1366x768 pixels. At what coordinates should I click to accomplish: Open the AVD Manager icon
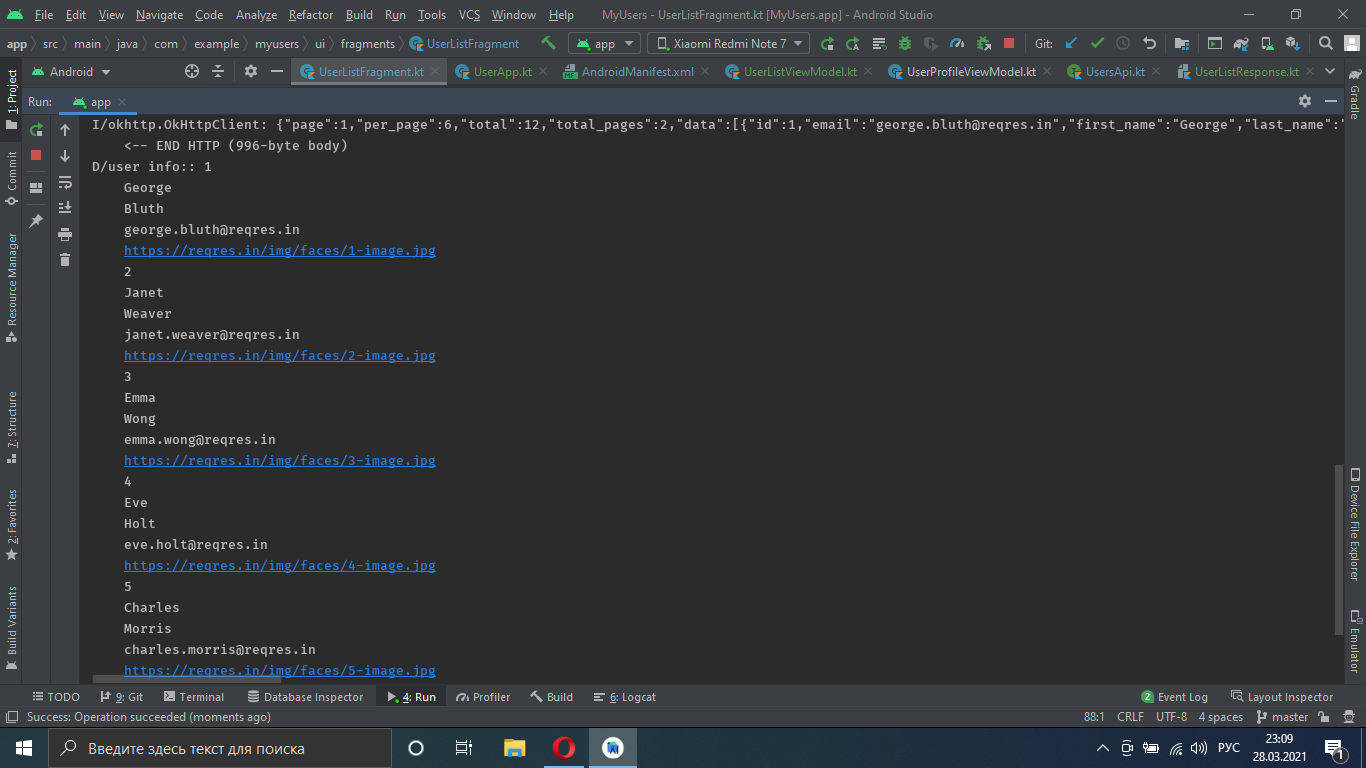(x=1267, y=43)
